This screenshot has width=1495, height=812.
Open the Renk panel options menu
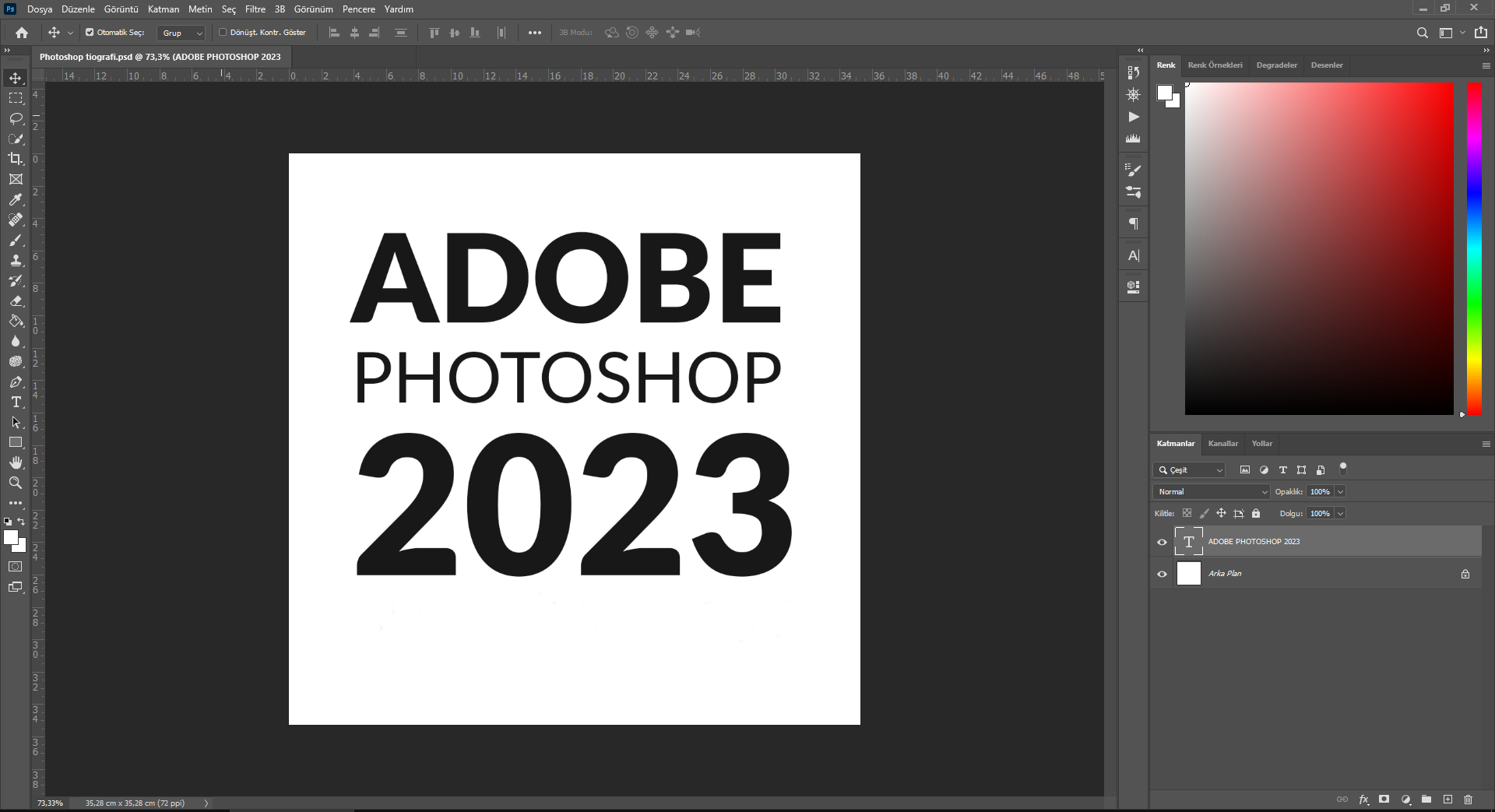(1486, 66)
